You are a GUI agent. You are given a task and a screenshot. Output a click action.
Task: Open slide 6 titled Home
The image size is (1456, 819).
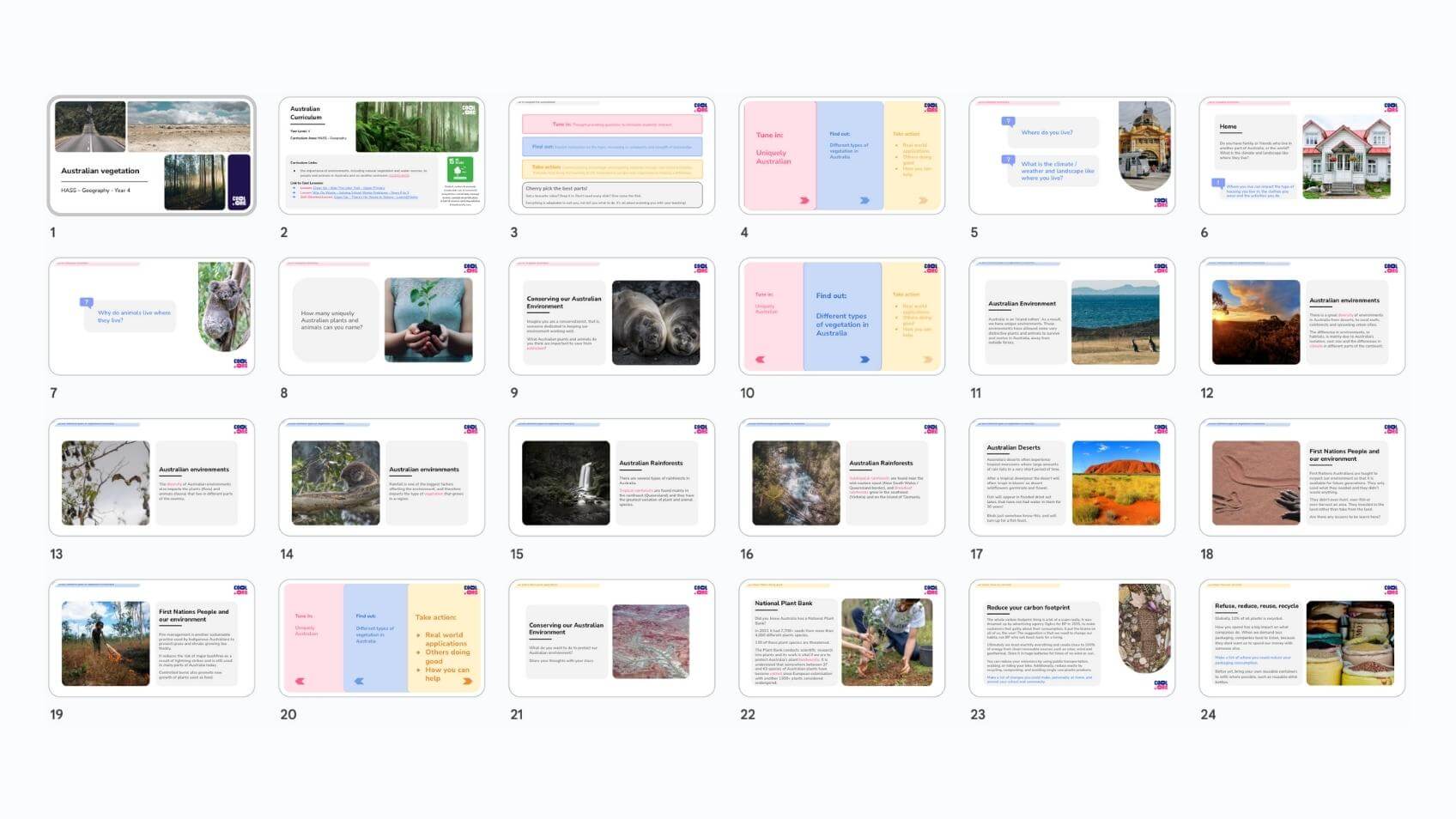click(x=1301, y=155)
